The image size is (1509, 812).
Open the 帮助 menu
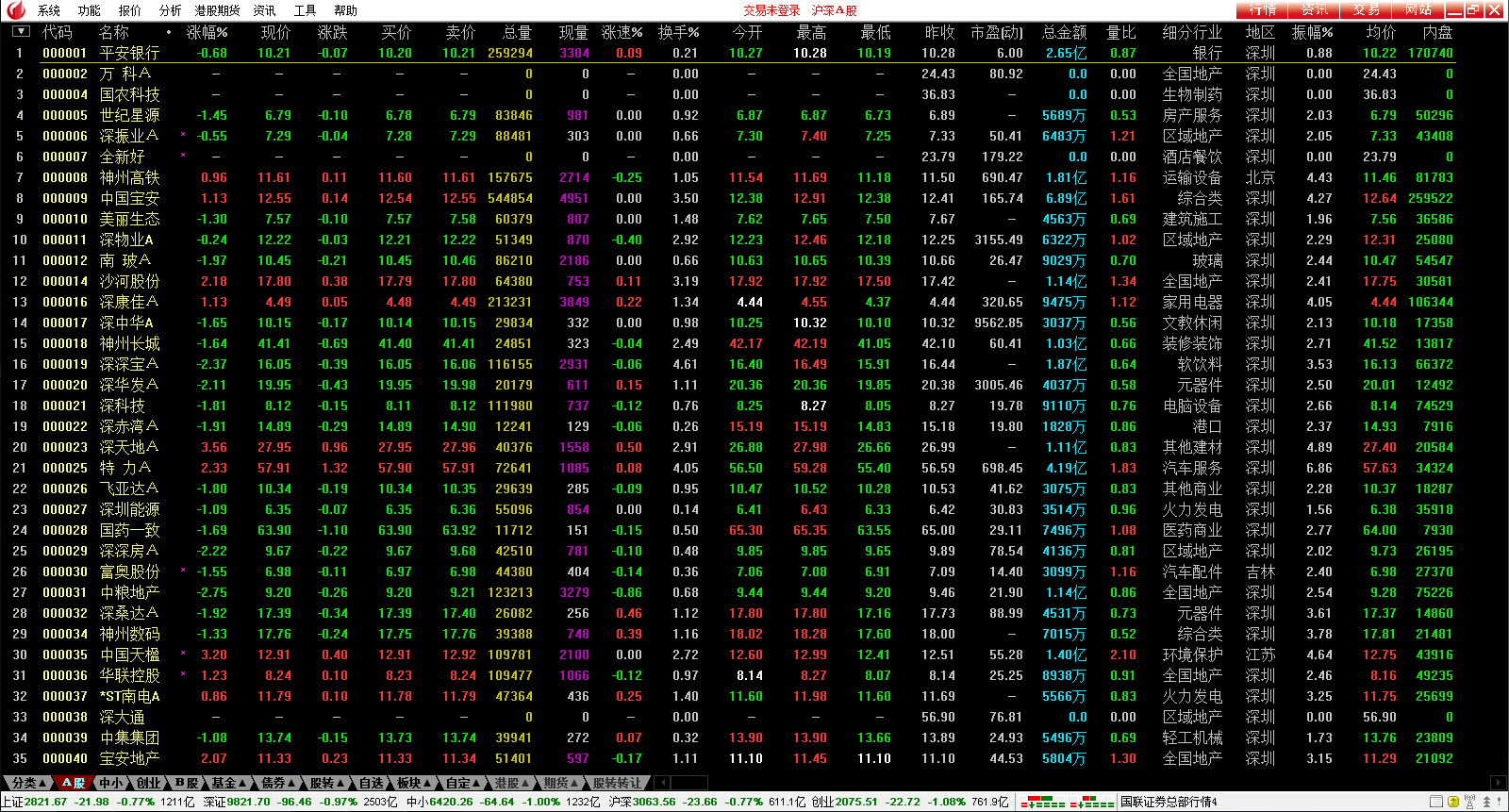click(346, 10)
